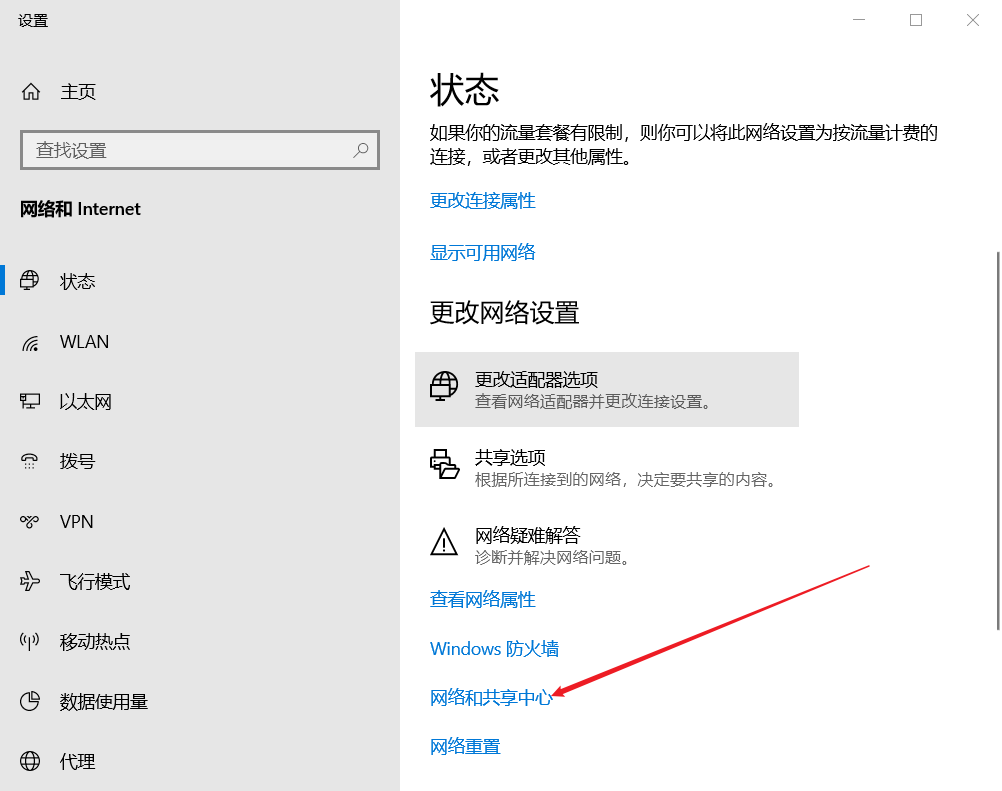Focus the 查找设置 search box
The width and height of the screenshot is (1002, 791).
pyautogui.click(x=200, y=150)
